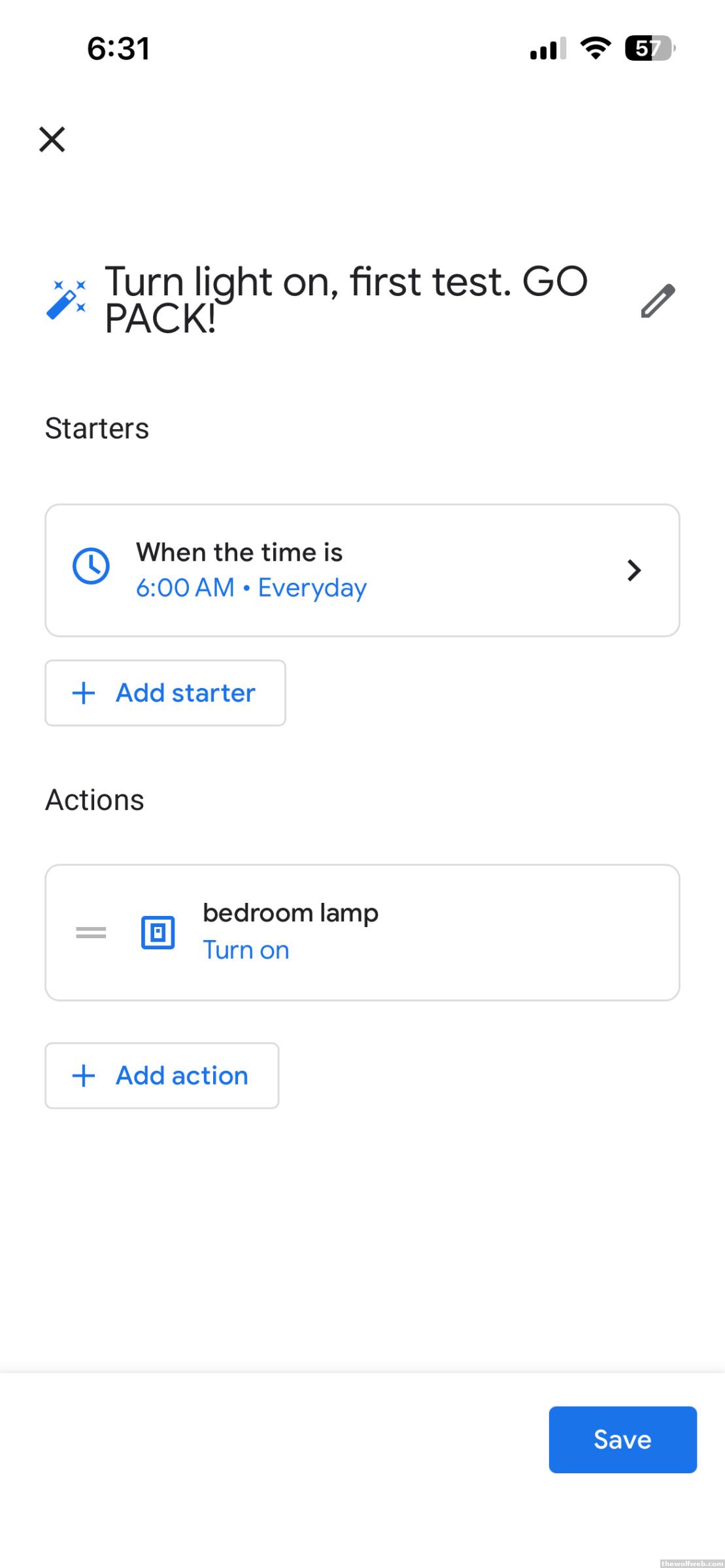725x1568 pixels.
Task: Edit the routine name with the pencil icon
Action: coord(658,301)
